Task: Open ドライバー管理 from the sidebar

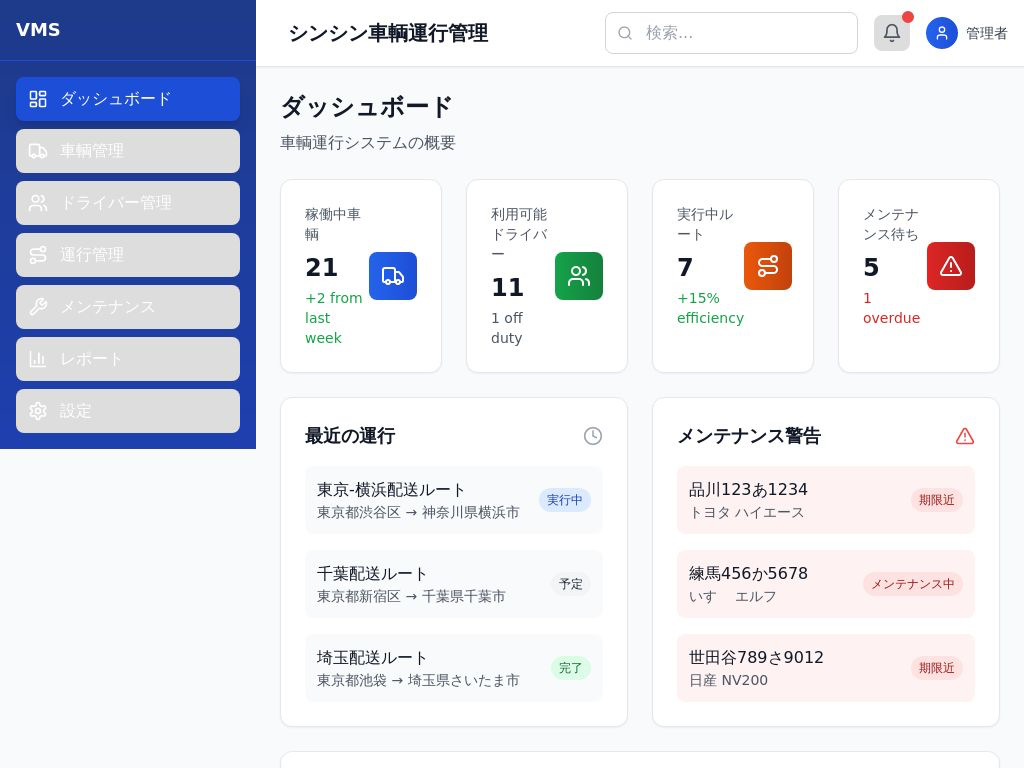Action: (x=128, y=203)
